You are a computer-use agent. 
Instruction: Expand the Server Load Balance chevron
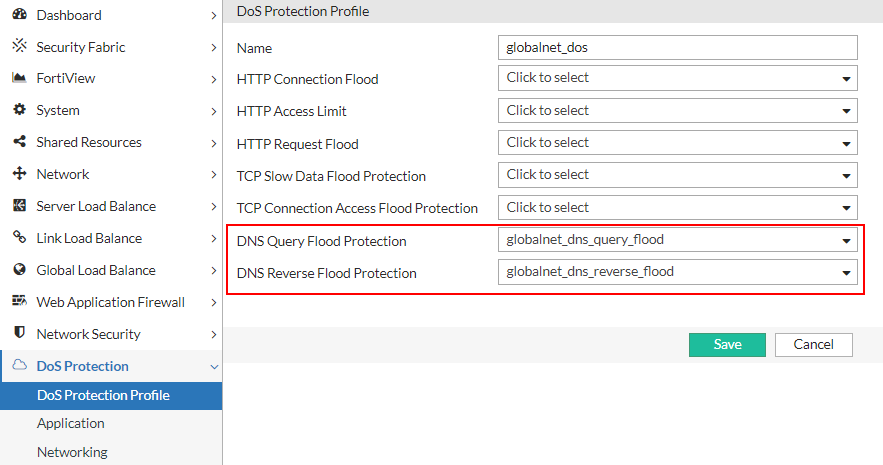(214, 207)
